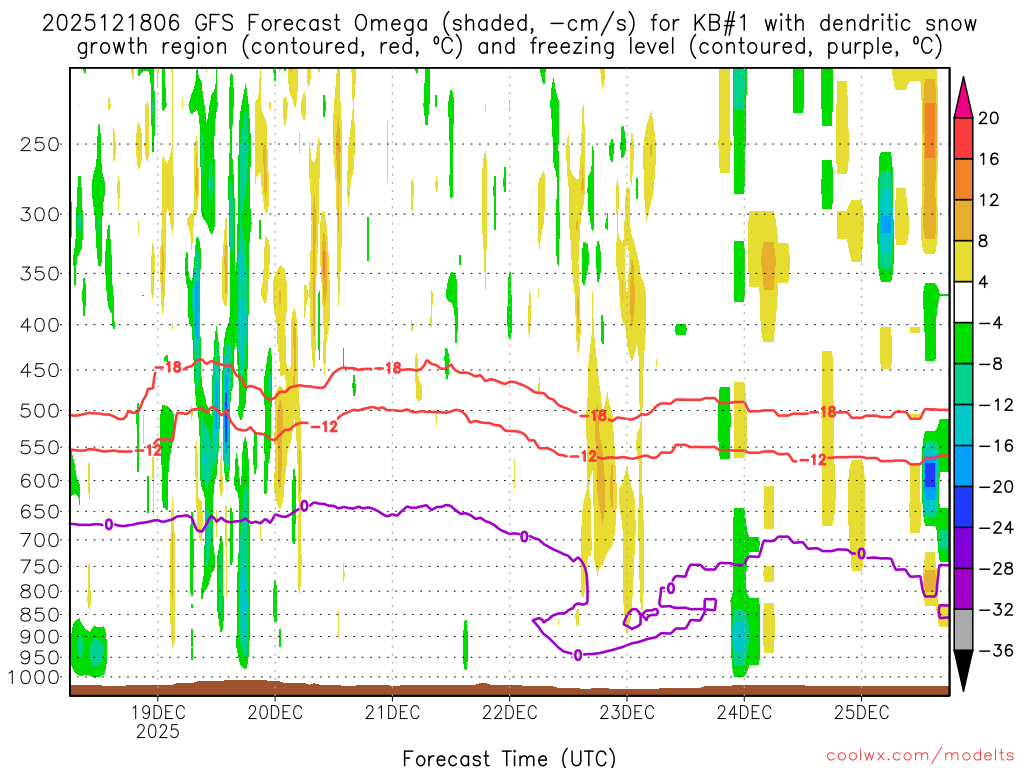Click the 300 pressure level label
Image resolution: width=1024 pixels, height=768 pixels.
40,214
